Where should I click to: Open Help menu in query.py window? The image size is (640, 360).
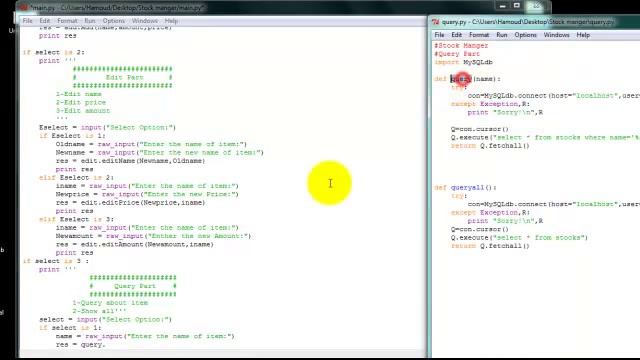pyautogui.click(x=583, y=35)
